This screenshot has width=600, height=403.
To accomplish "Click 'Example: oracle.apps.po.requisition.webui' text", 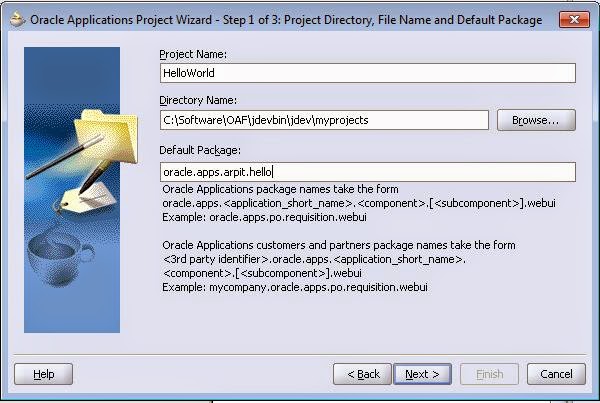I will point(264,217).
